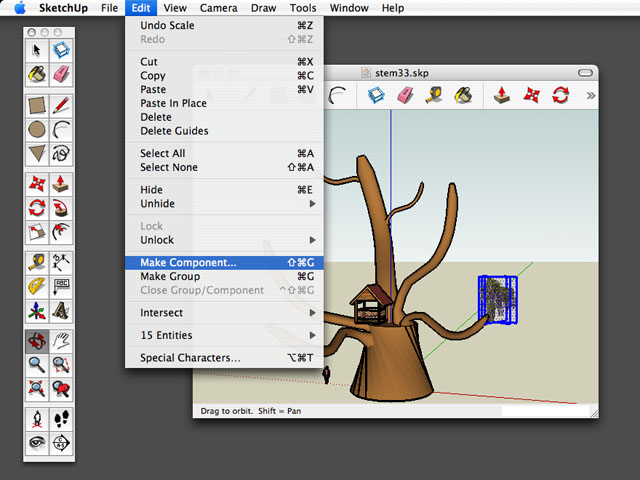Expand the Intersect submenu

tap(224, 313)
